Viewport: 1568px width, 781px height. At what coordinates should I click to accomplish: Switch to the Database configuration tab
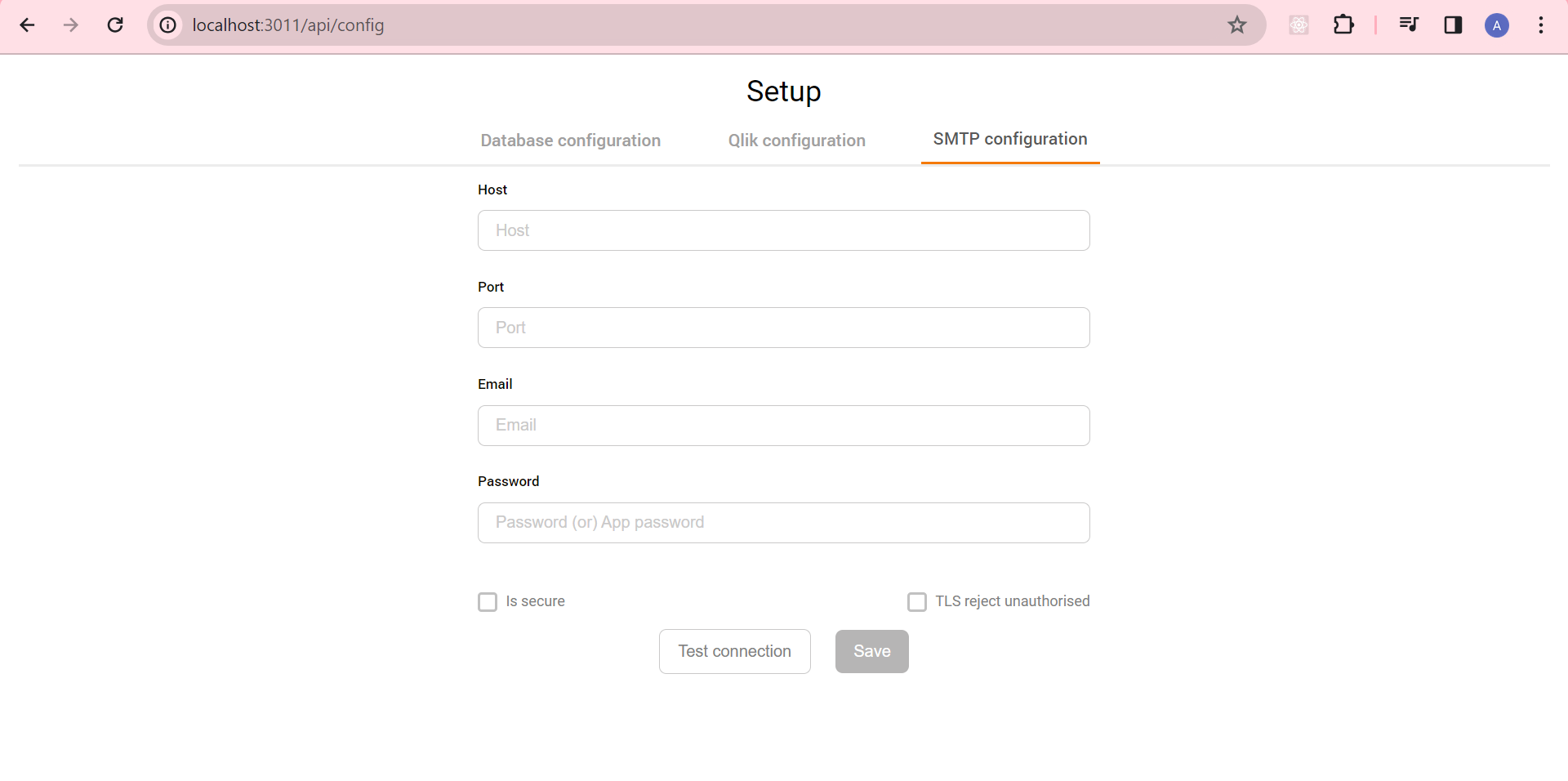[570, 141]
